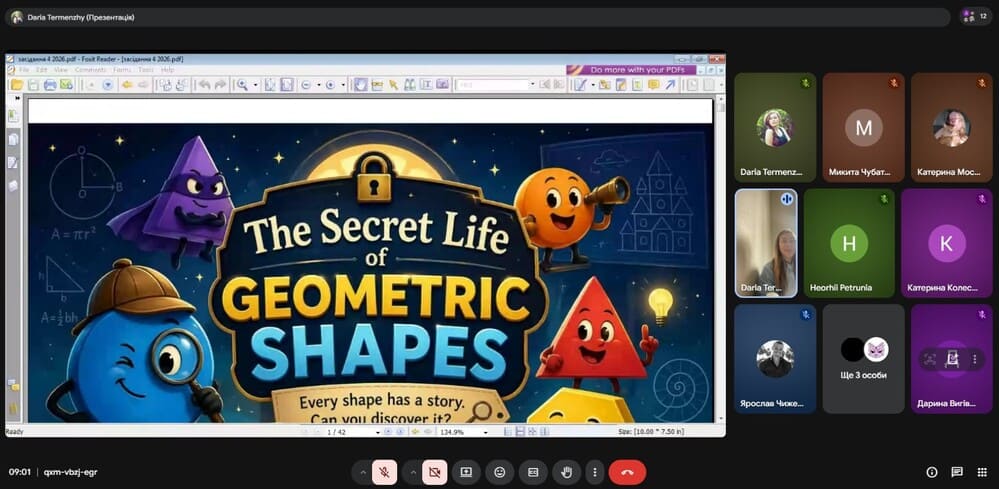999x489 pixels.
Task: Open search field dropdown arrow in toolbar
Action: tap(533, 85)
